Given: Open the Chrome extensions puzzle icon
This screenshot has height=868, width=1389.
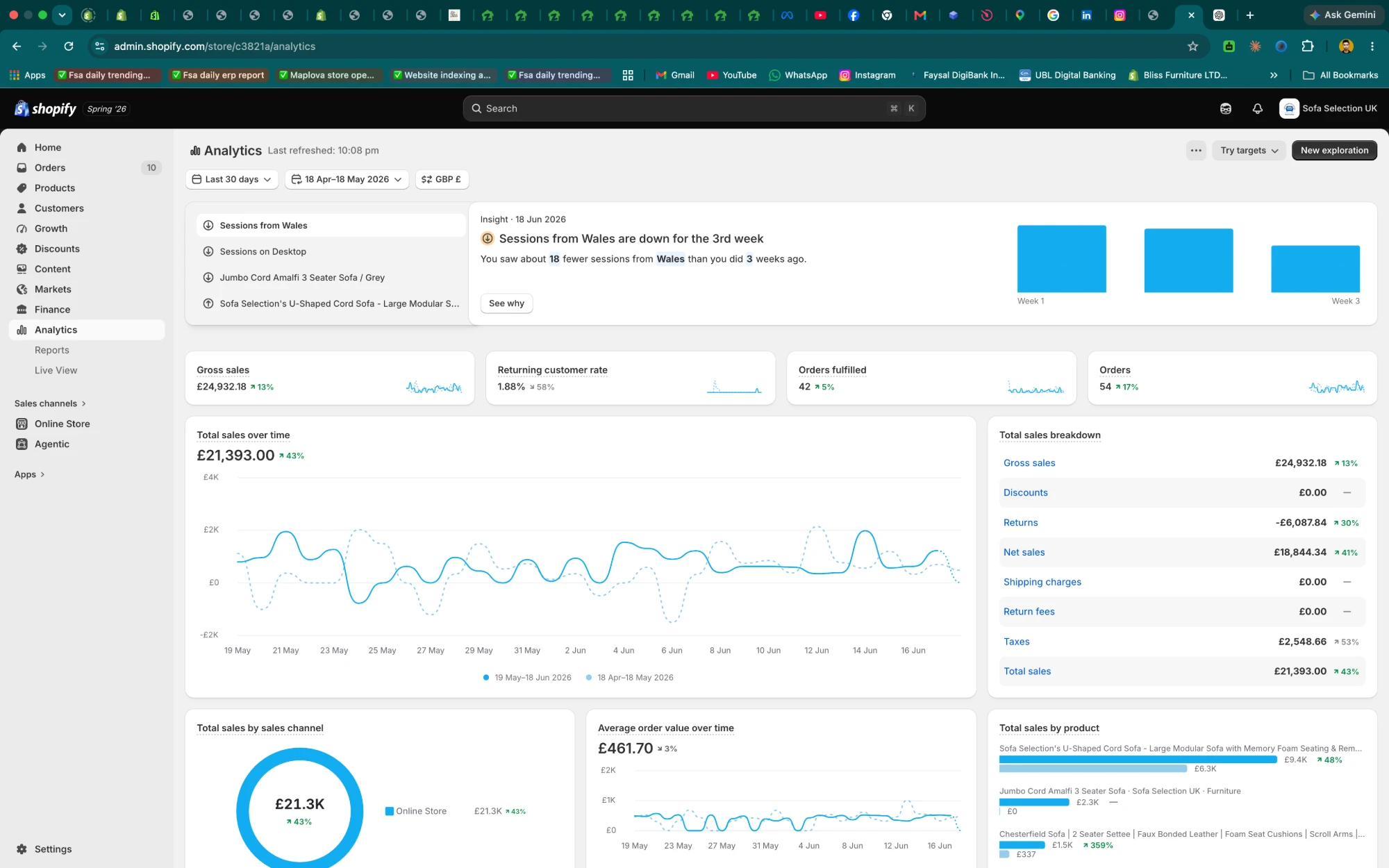Looking at the screenshot, I should [1308, 46].
